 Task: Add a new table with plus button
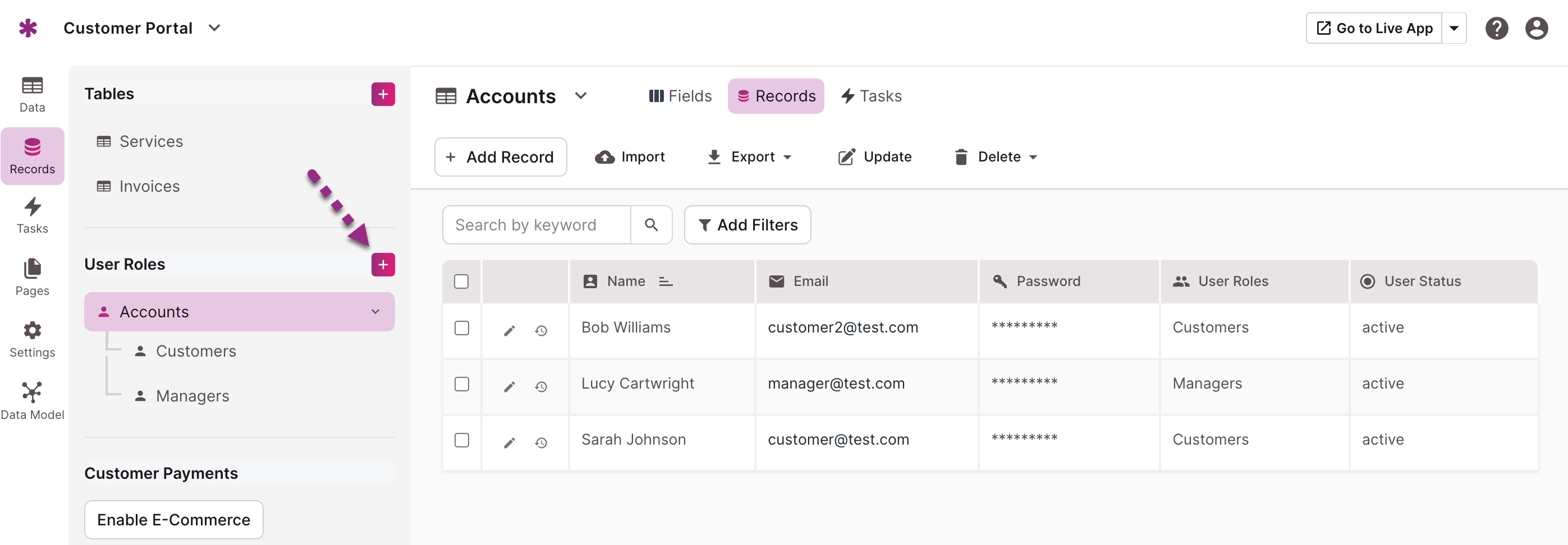(x=383, y=94)
